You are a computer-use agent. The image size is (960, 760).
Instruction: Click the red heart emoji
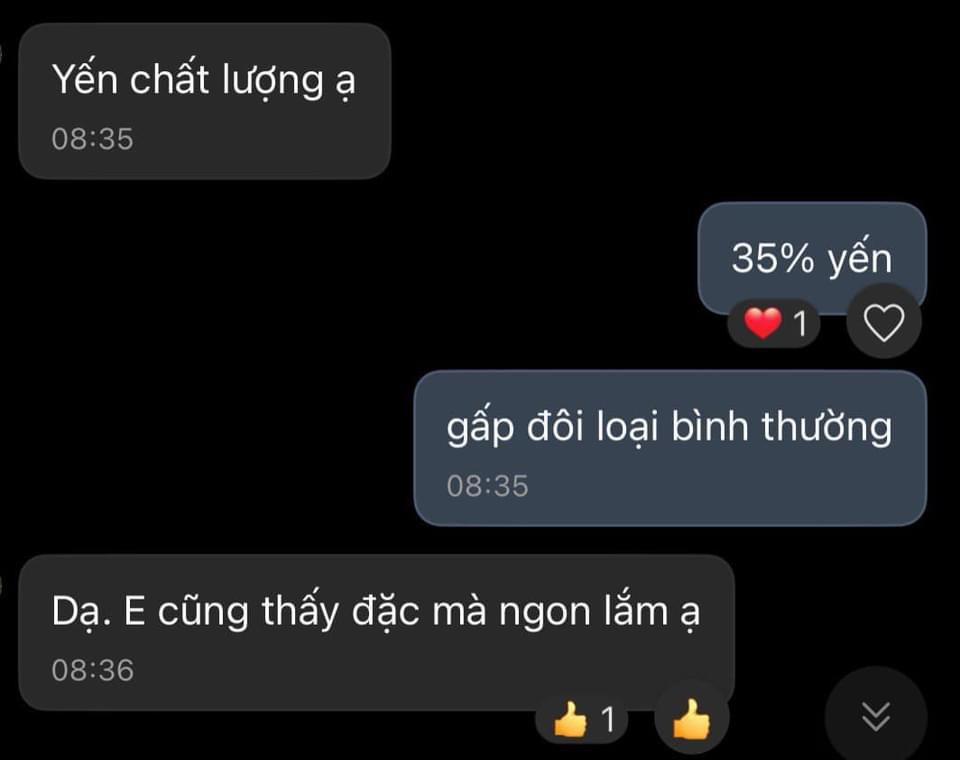pos(762,323)
